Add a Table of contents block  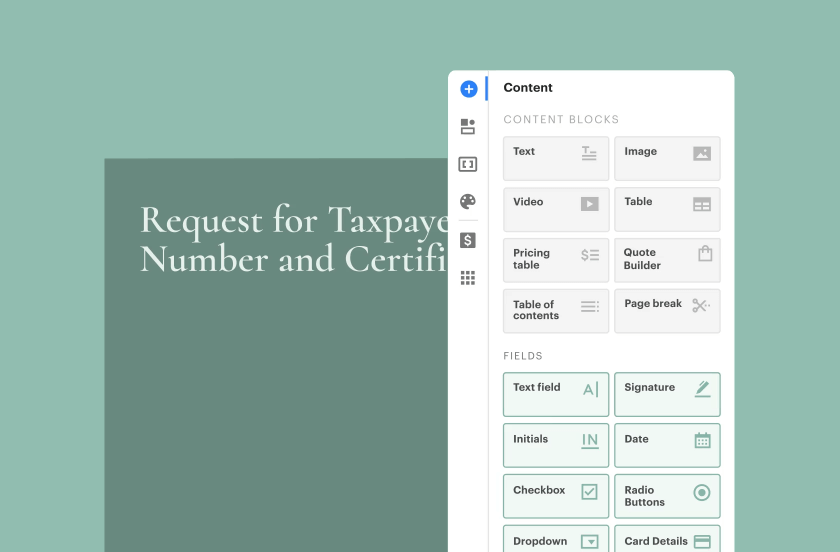point(555,311)
